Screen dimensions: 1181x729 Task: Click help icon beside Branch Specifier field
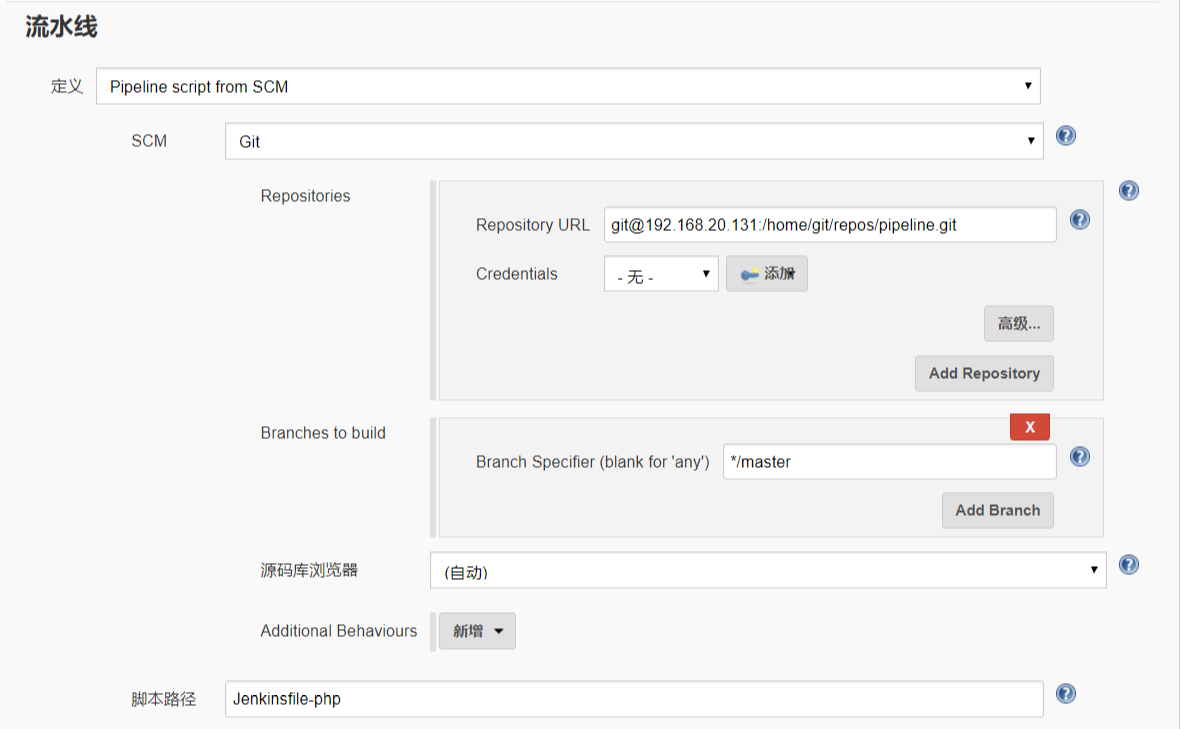click(x=1080, y=457)
